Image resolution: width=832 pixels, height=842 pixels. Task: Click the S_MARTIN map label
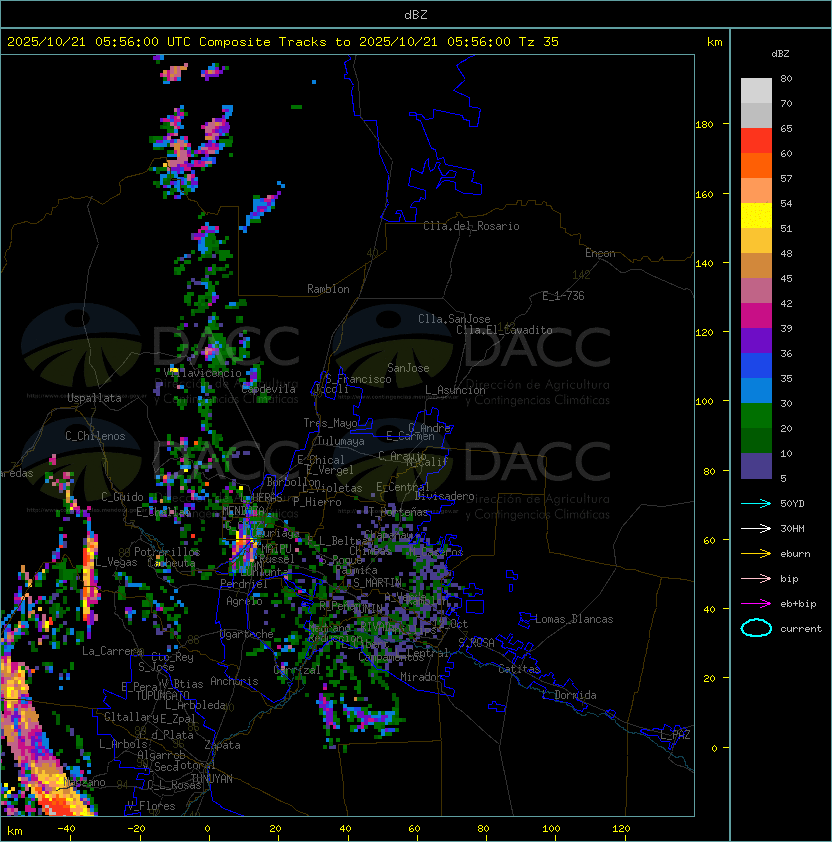(x=377, y=583)
